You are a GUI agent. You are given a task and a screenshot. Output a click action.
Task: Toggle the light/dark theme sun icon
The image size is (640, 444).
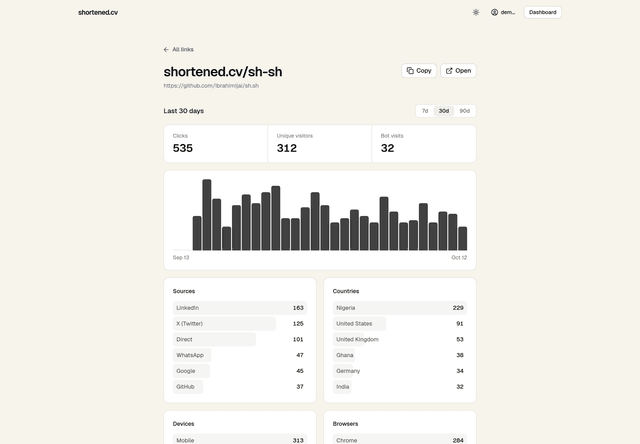(476, 12)
